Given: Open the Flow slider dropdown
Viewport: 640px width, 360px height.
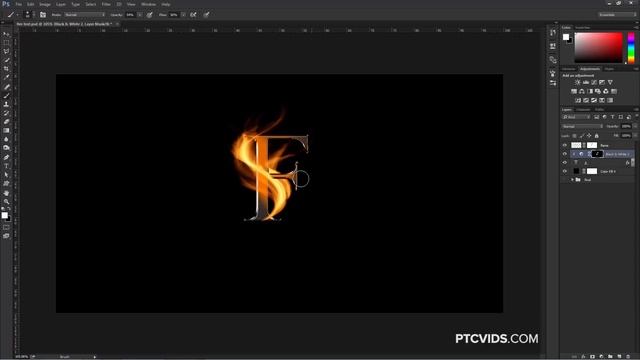Looking at the screenshot, I should (183, 15).
